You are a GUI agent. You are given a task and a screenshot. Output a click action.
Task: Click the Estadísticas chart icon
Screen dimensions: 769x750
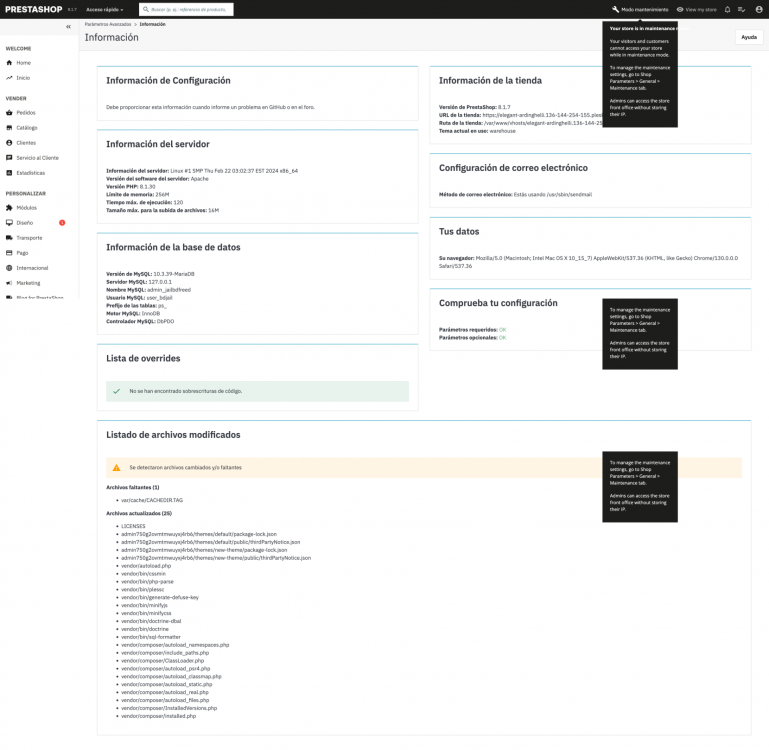pos(9,173)
